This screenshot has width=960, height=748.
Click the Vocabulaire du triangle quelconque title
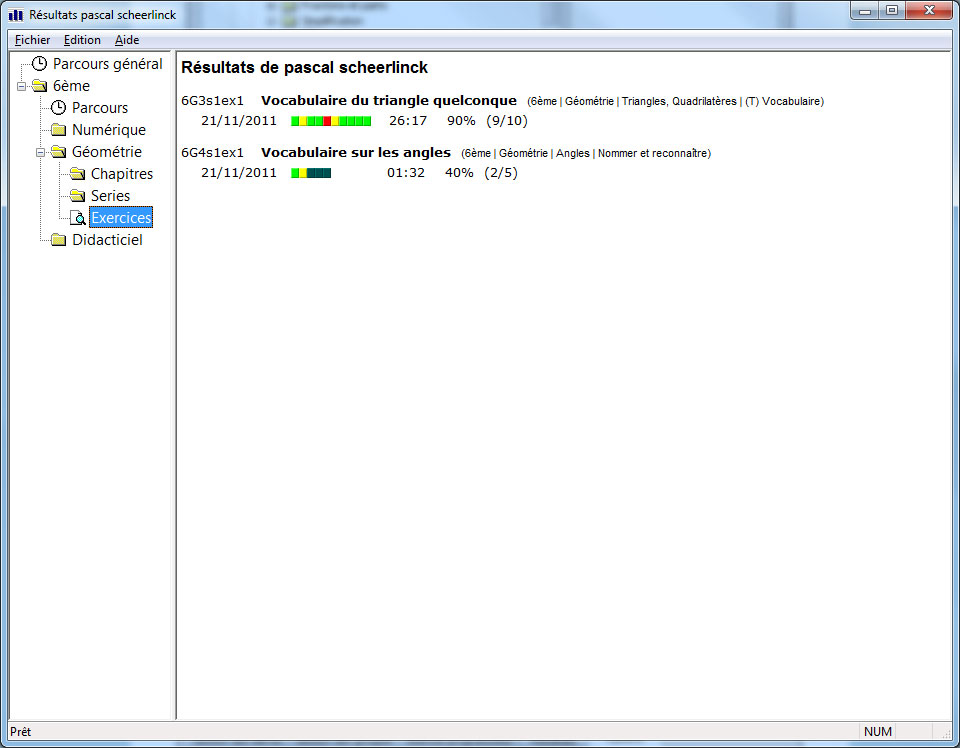pyautogui.click(x=388, y=101)
